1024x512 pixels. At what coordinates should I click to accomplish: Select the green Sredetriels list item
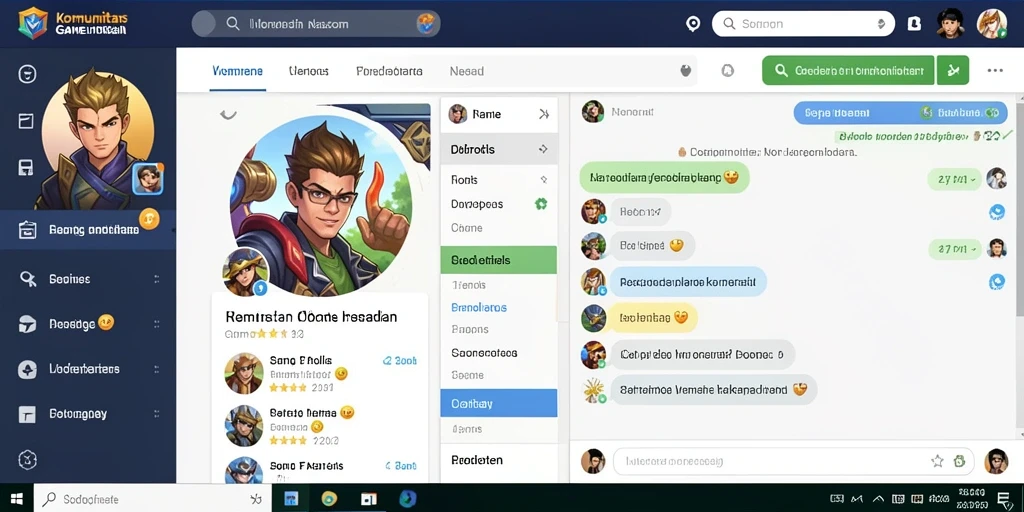click(x=499, y=260)
